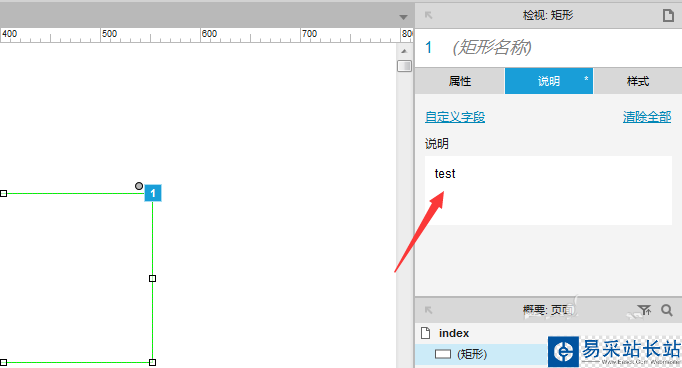Click the Inspector panel pop-out arrow icon
Image resolution: width=682 pixels, height=368 pixels.
coord(428,15)
